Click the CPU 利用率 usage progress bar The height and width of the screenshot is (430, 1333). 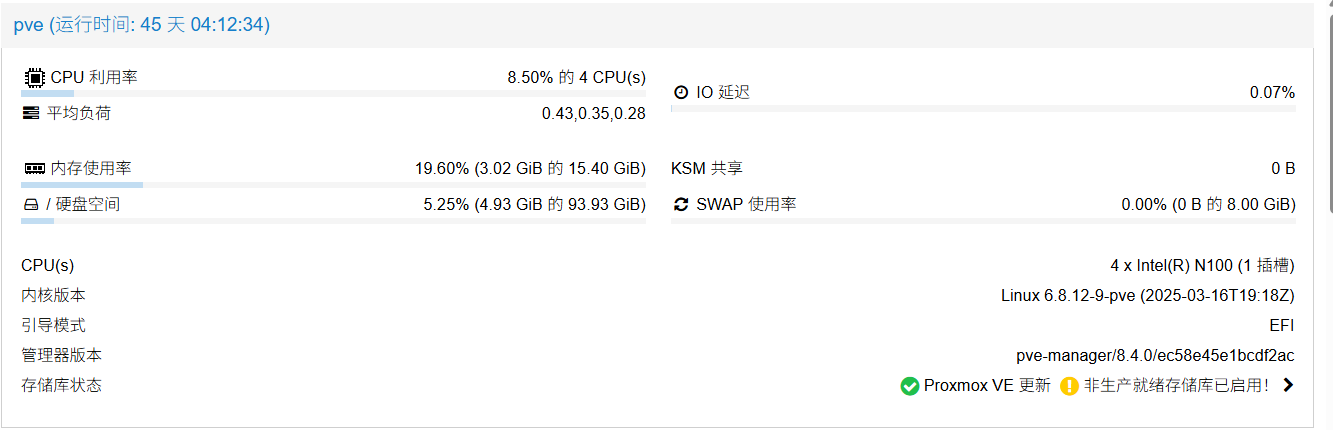tap(333, 93)
